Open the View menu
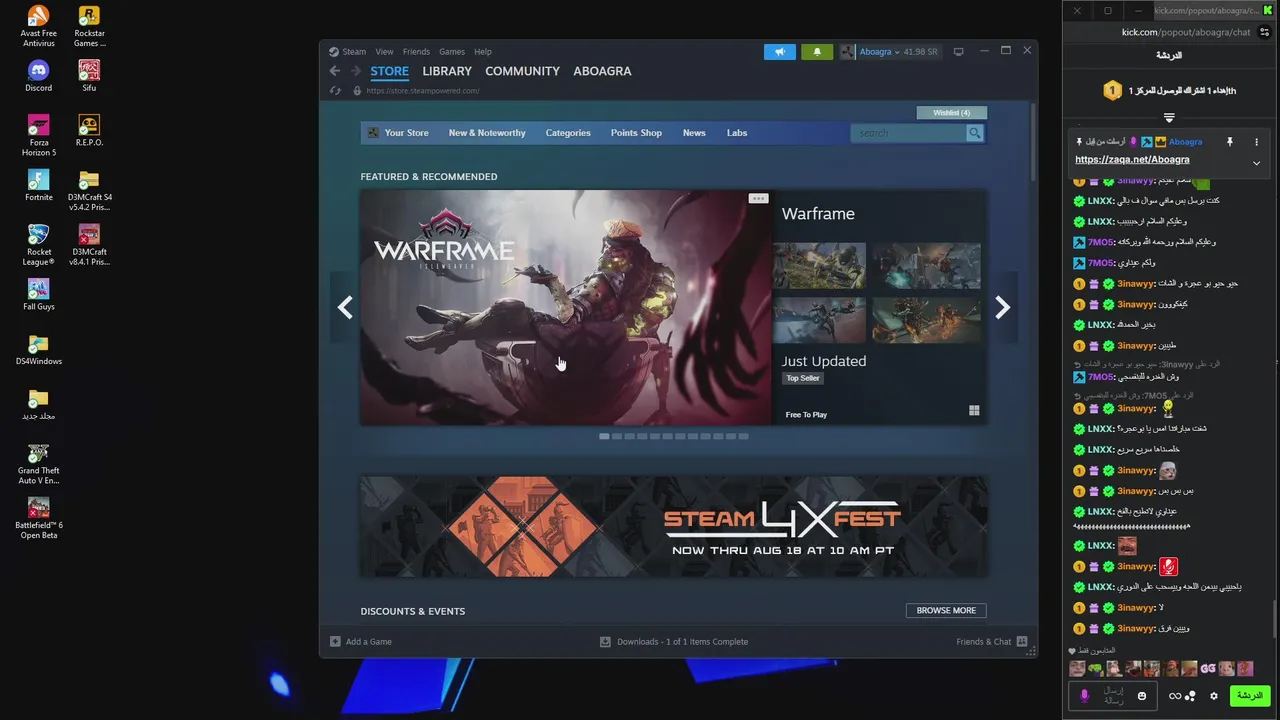The height and width of the screenshot is (720, 1280). point(384,52)
